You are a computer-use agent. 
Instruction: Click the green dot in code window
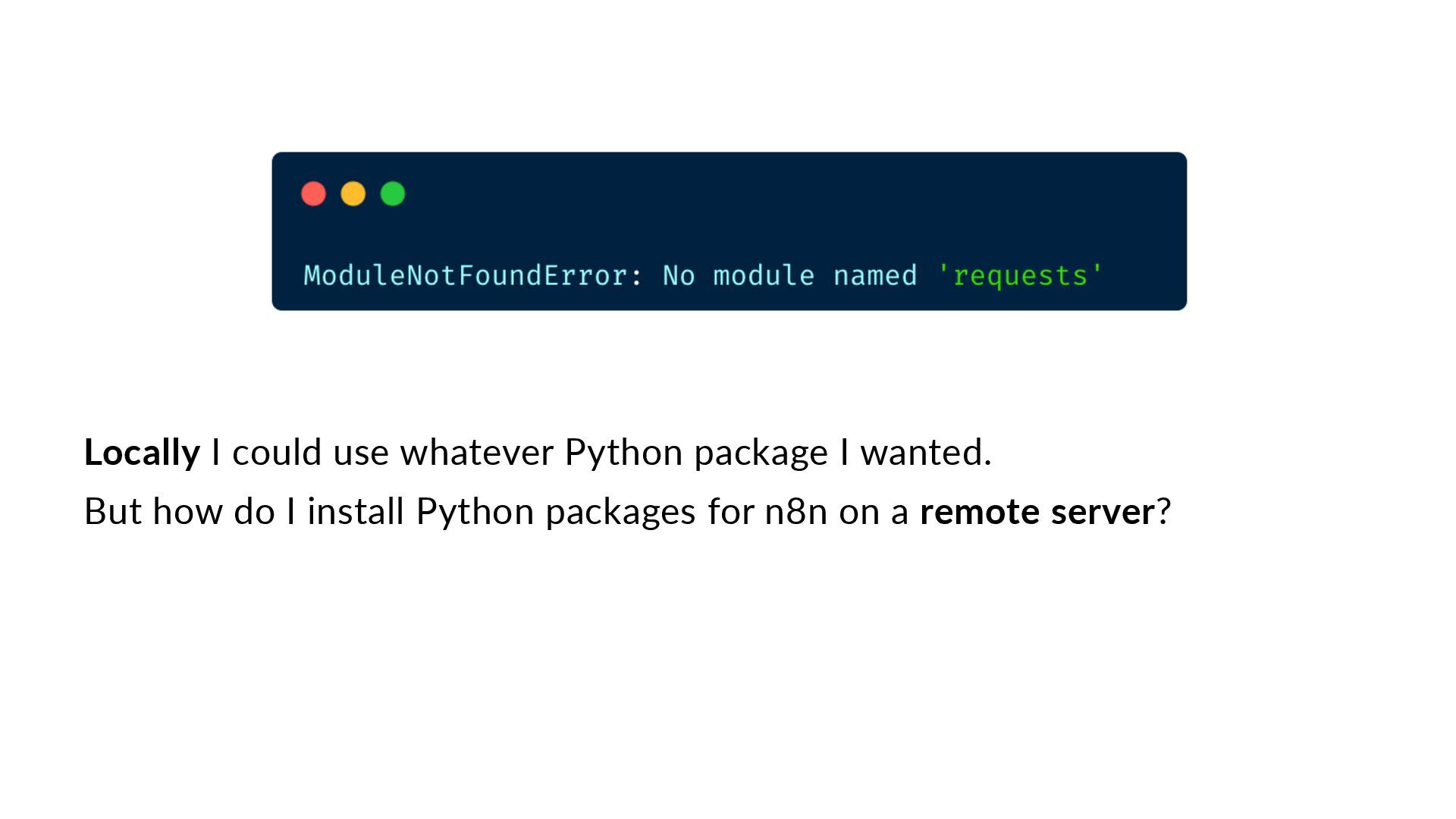click(x=392, y=194)
